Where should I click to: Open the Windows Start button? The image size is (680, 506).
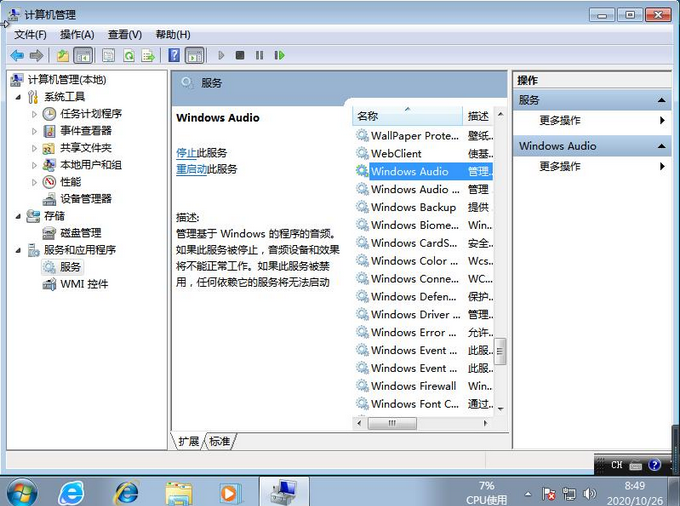pos(22,493)
